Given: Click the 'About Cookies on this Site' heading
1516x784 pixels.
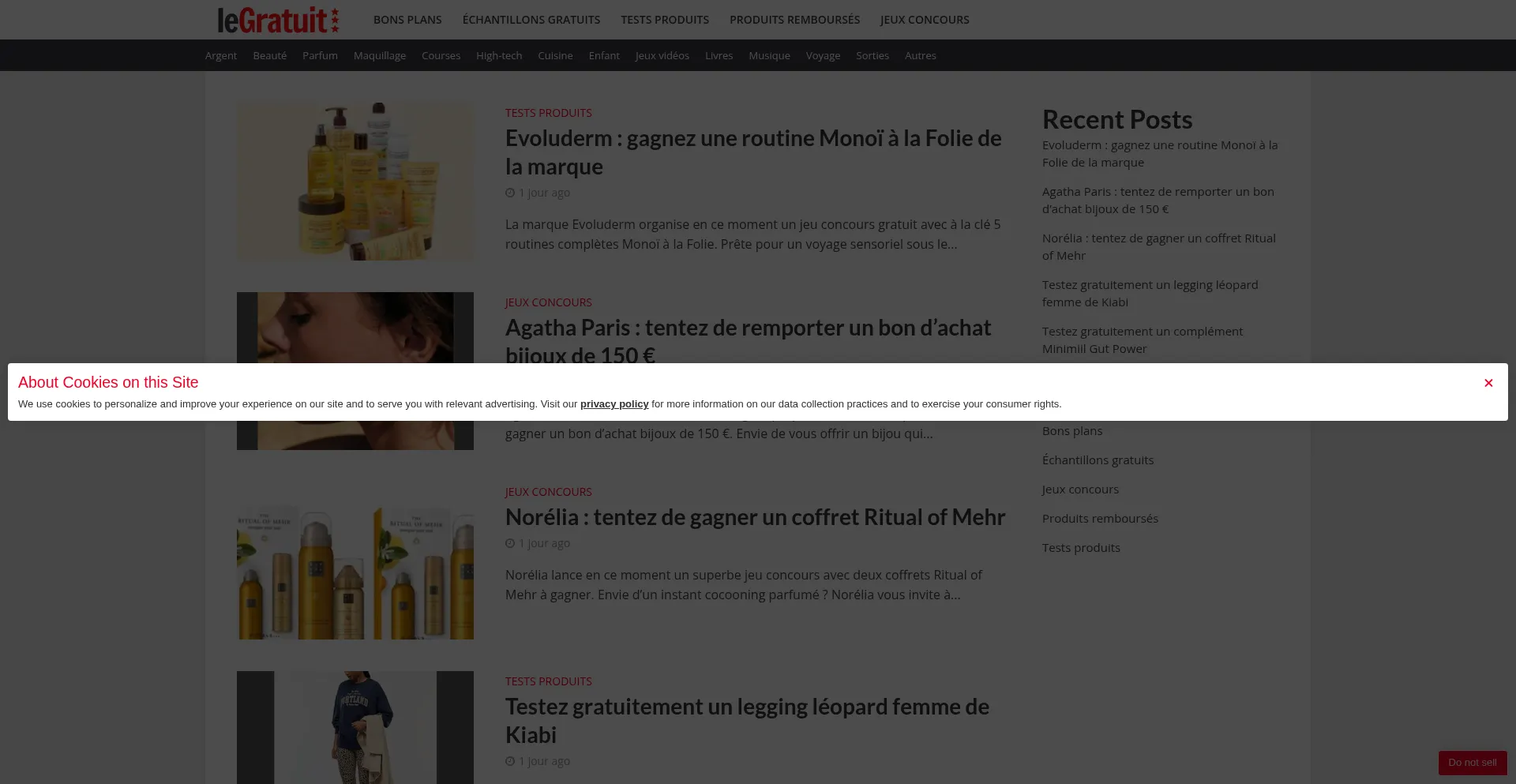Looking at the screenshot, I should click(108, 382).
